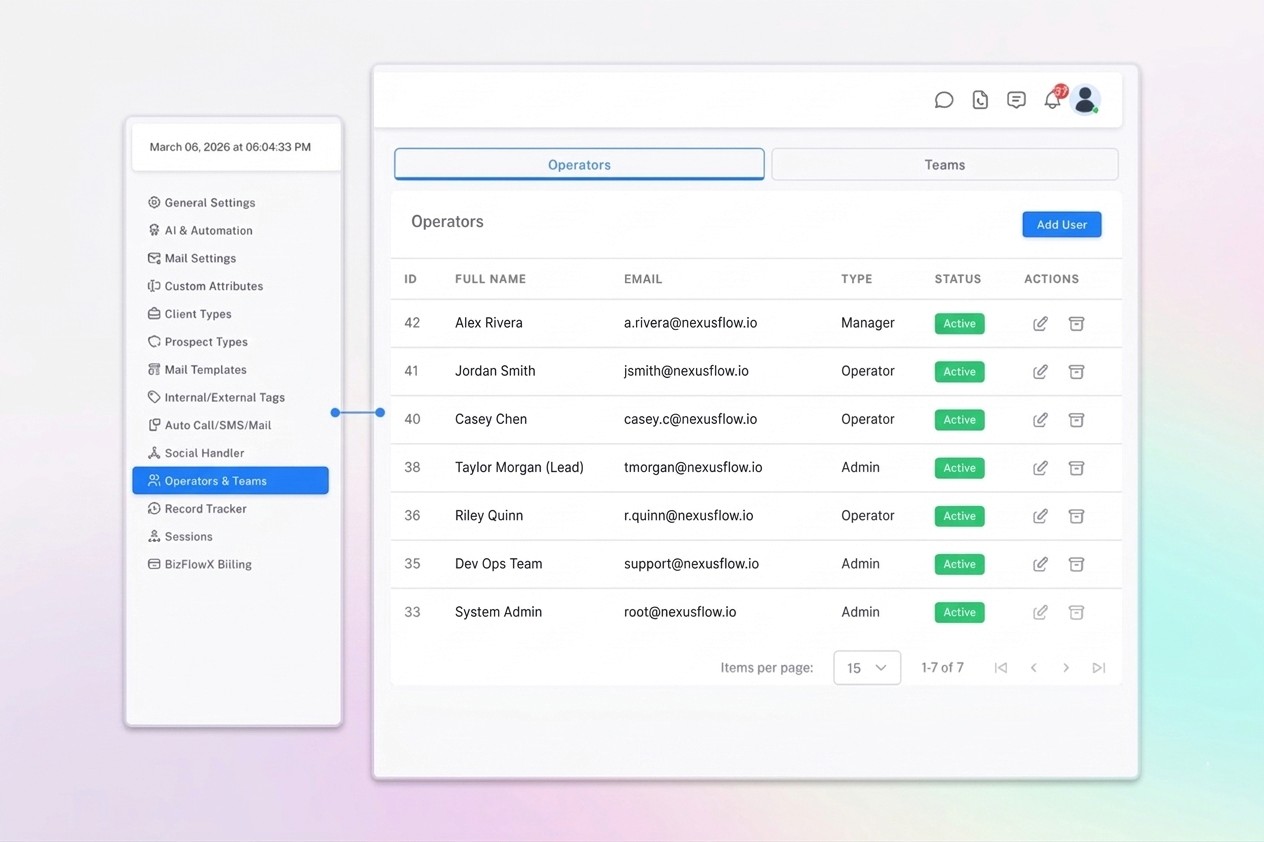
Task: Archive operator Jordan Smith
Action: coord(1076,372)
